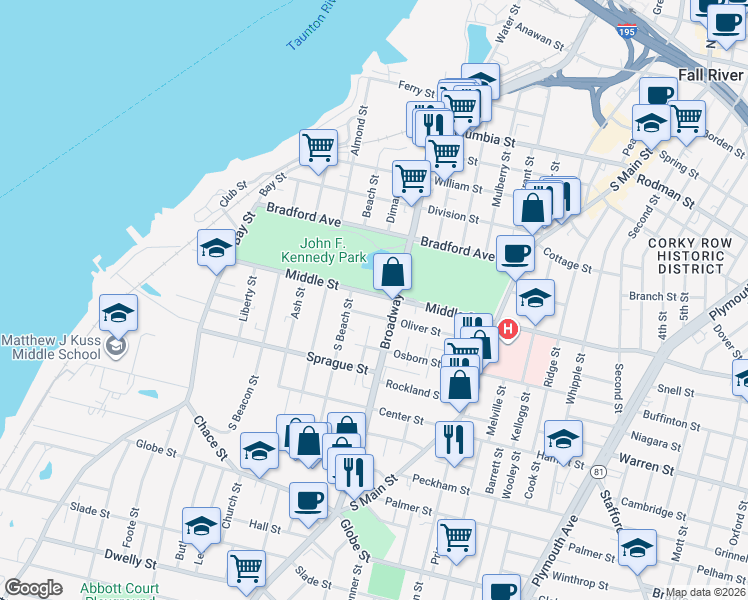Click the Chace St label
Image resolution: width=748 pixels, height=600 pixels.
tap(210, 438)
